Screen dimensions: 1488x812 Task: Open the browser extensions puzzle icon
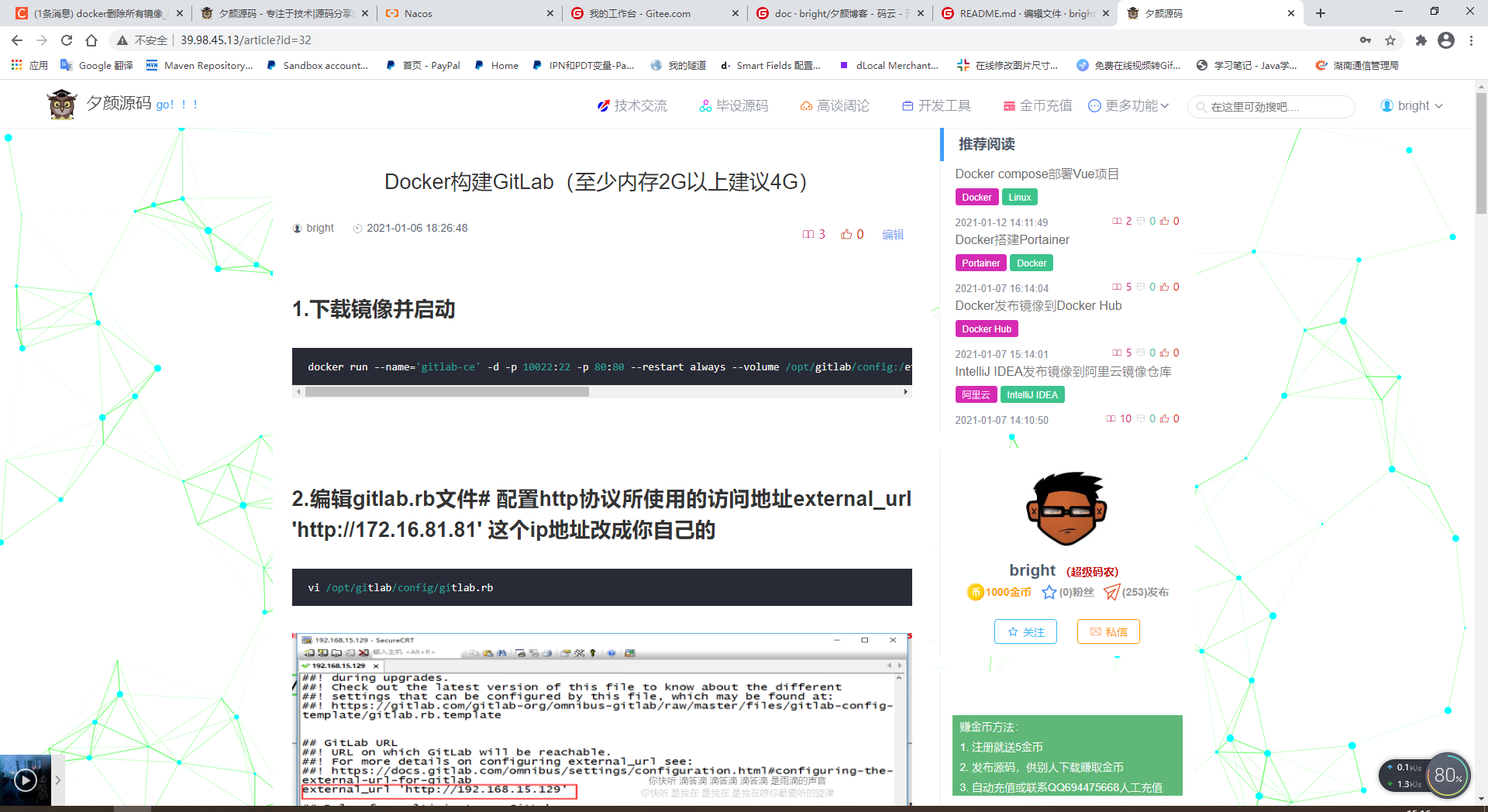[1421, 40]
